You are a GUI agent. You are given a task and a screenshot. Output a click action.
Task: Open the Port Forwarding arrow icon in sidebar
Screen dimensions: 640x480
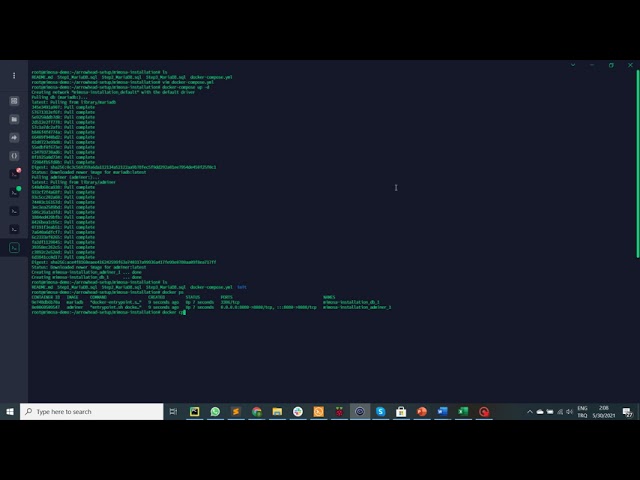(14, 138)
